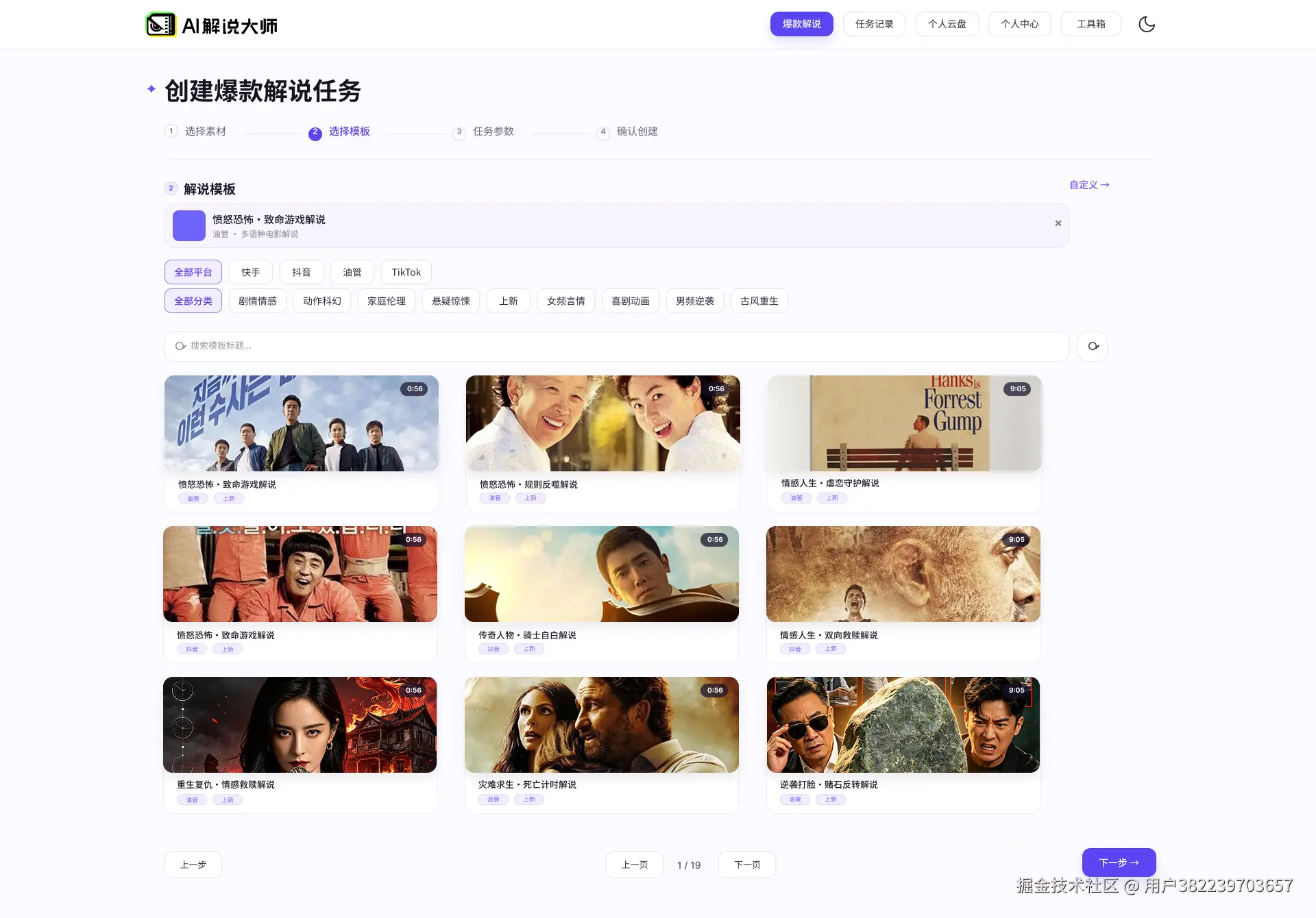The image size is (1316, 918).
Task: Toggle dark mode moon icon
Action: 1147,25
